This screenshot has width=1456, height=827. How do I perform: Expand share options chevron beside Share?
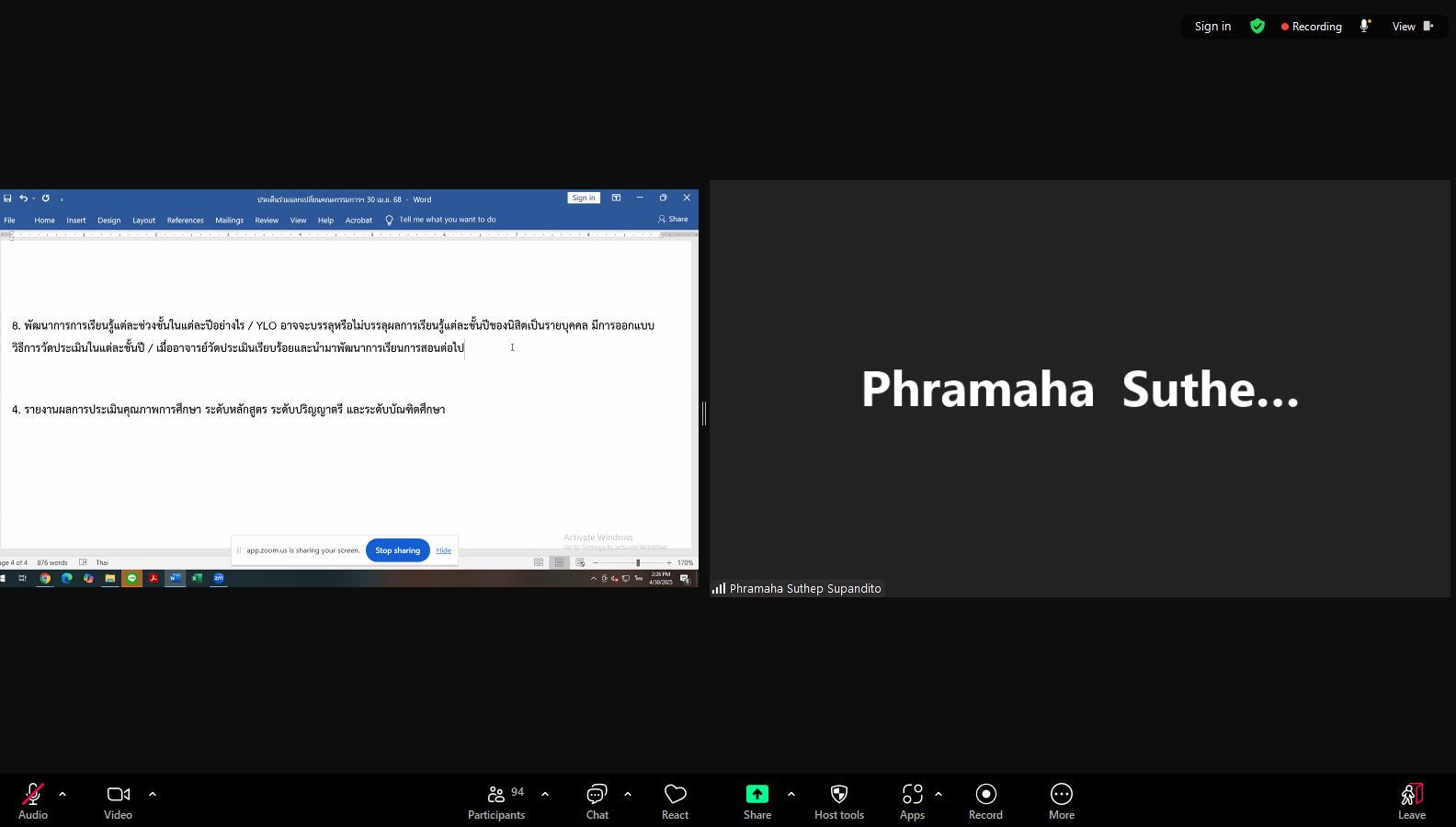click(791, 794)
